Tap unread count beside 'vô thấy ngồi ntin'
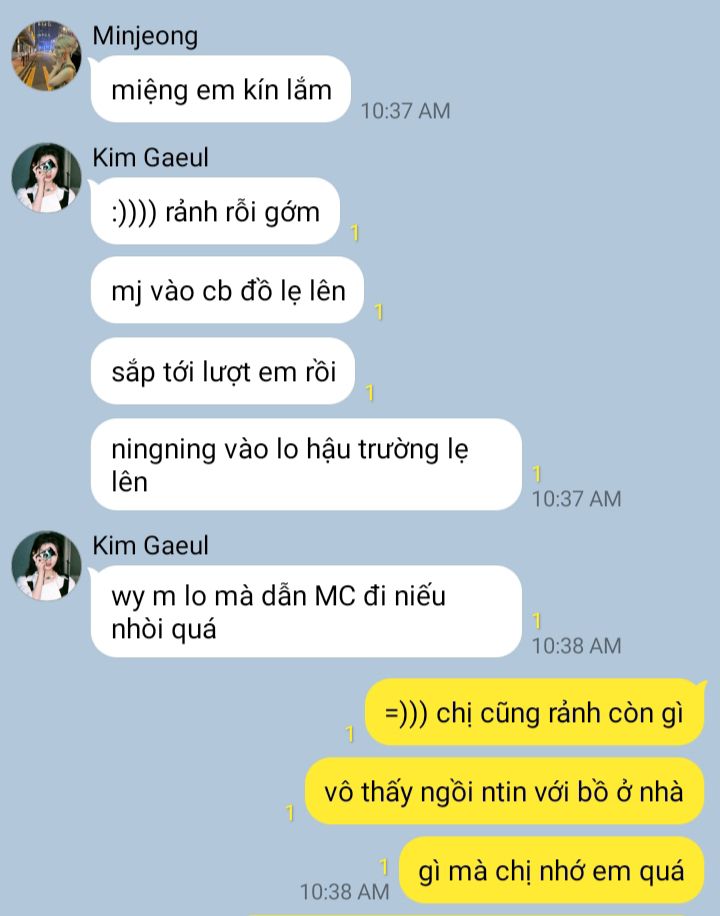Screen dimensions: 720x916 290,813
